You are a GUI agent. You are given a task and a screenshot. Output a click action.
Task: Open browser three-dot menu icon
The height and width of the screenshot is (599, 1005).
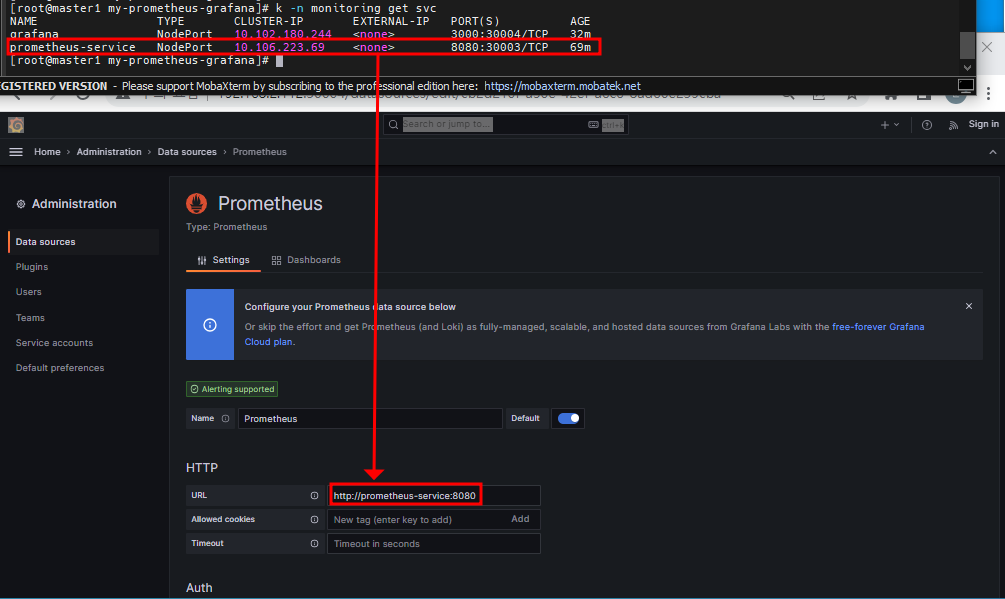988,94
